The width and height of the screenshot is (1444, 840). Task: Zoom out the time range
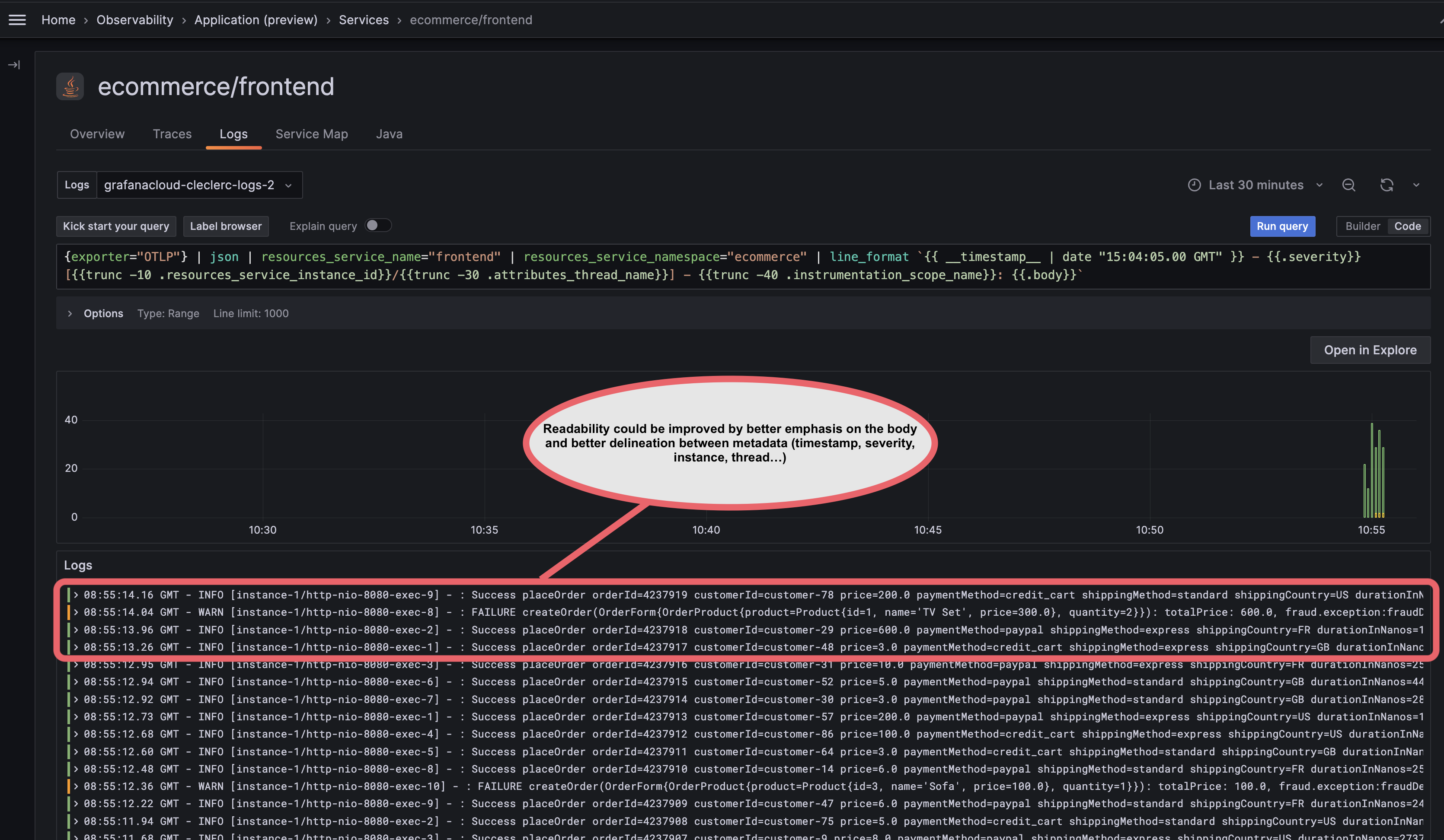(x=1348, y=185)
